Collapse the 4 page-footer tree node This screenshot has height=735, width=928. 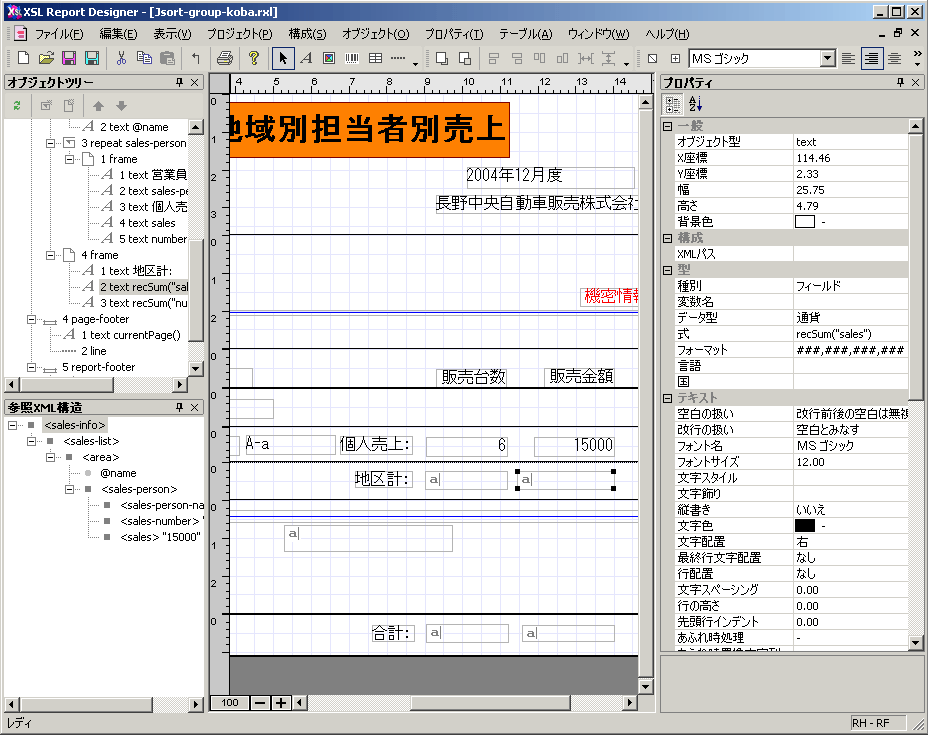pyautogui.click(x=31, y=319)
